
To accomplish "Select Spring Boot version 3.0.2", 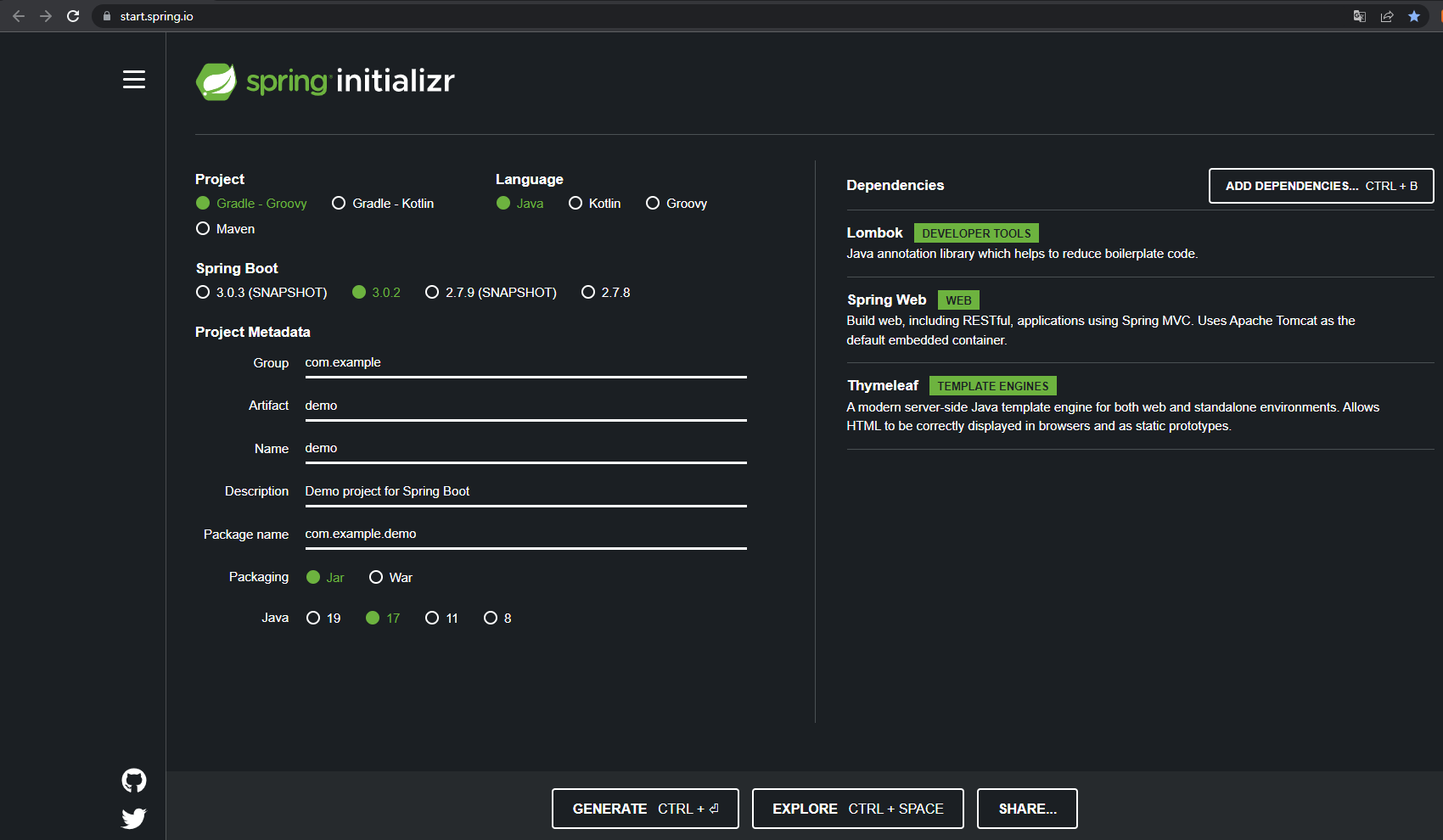I will 376,293.
